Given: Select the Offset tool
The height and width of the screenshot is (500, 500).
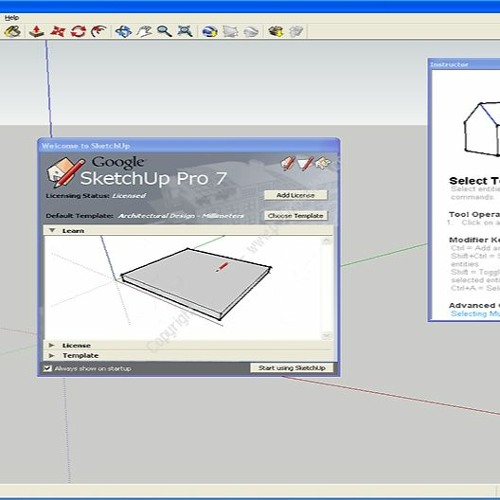Looking at the screenshot, I should coord(99,32).
